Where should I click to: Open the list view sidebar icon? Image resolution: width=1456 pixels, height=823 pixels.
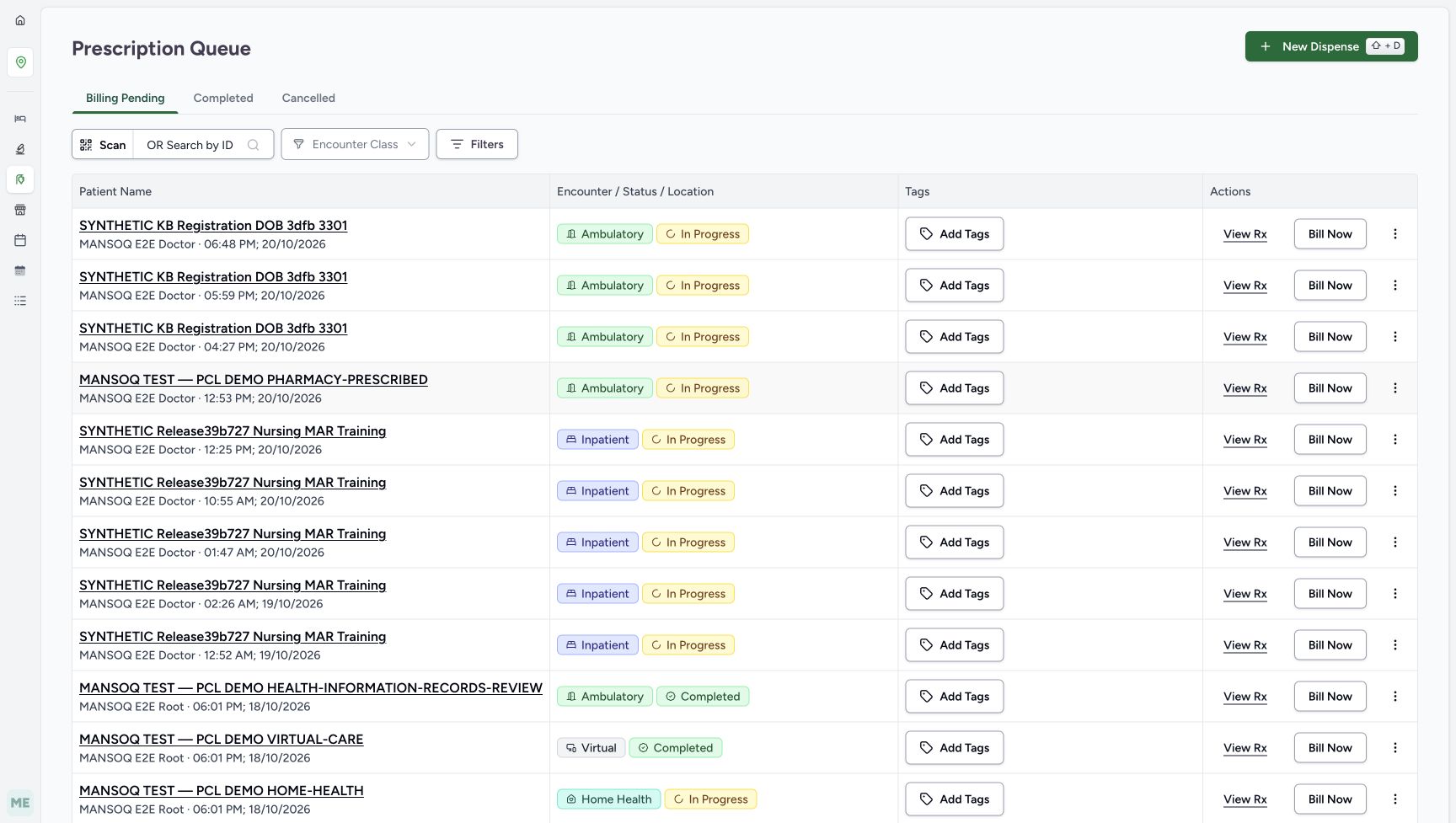pos(20,301)
